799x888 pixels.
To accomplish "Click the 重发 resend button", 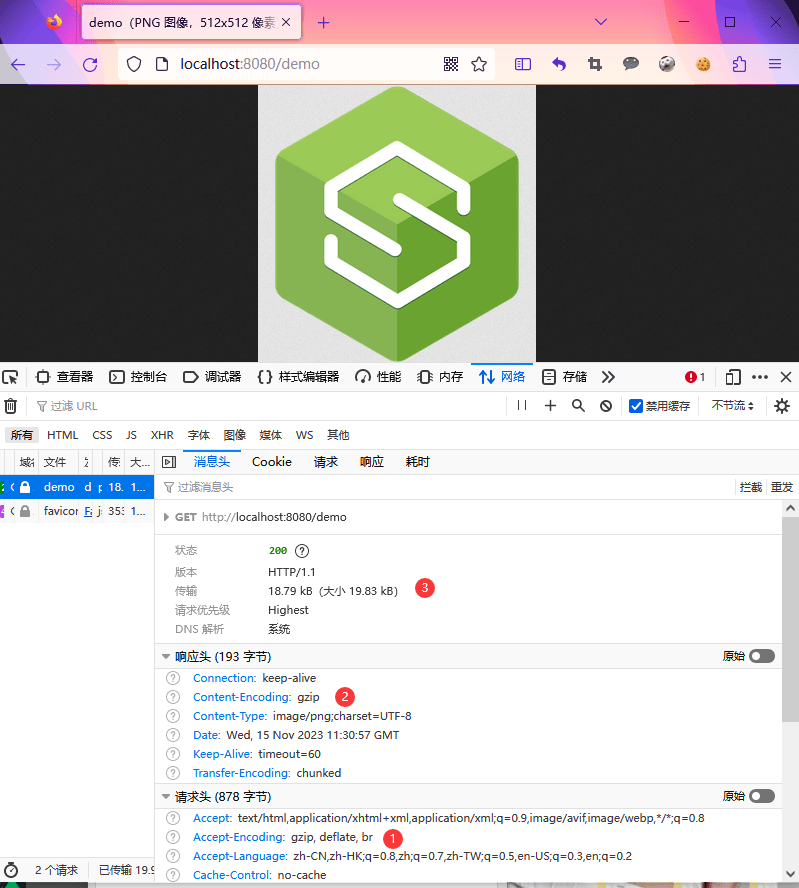I will coord(781,487).
